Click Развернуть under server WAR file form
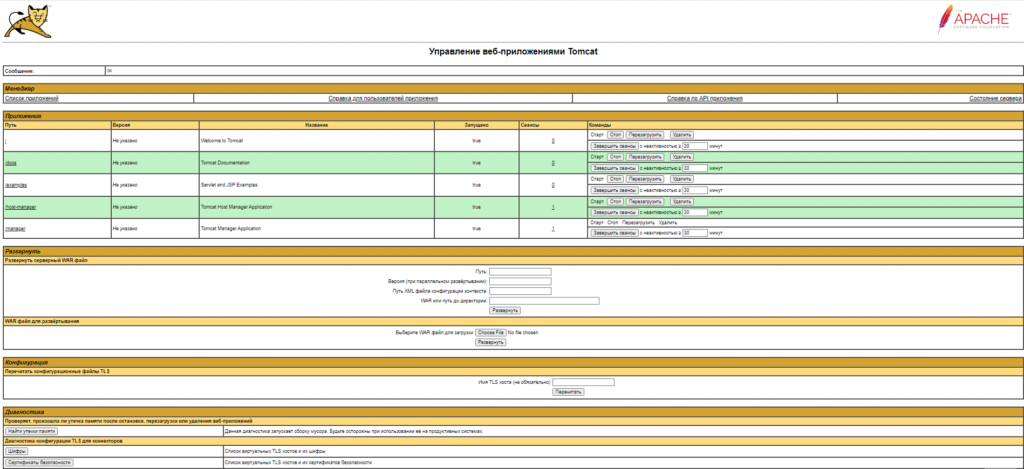1024x469 pixels. (505, 311)
